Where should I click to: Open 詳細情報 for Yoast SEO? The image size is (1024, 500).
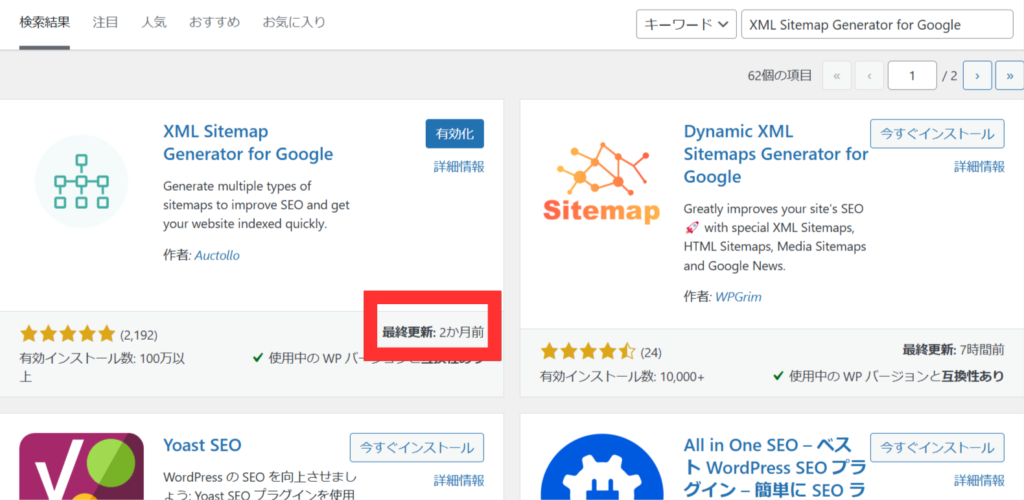click(459, 480)
